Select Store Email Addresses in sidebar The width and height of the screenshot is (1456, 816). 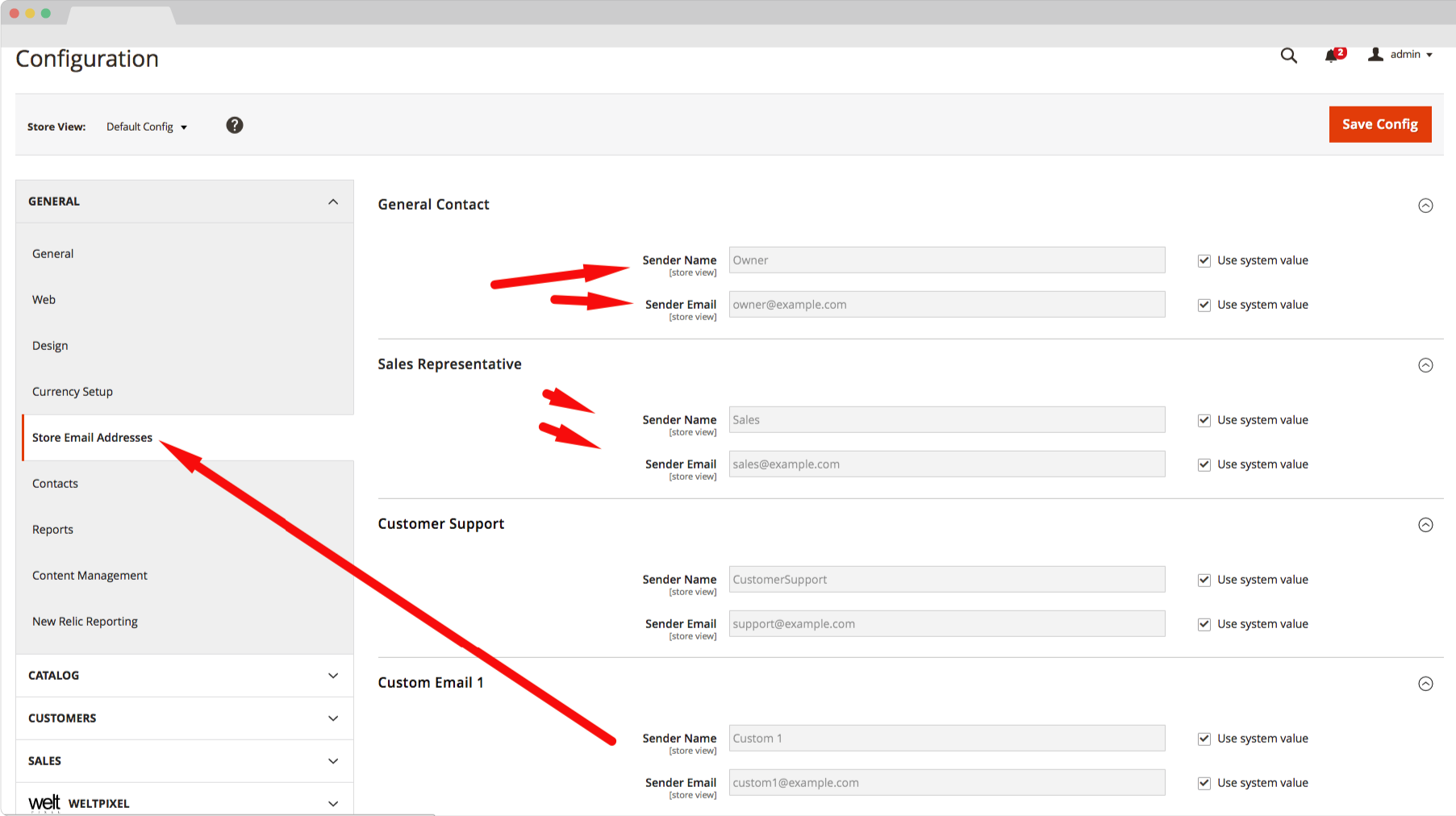click(92, 438)
